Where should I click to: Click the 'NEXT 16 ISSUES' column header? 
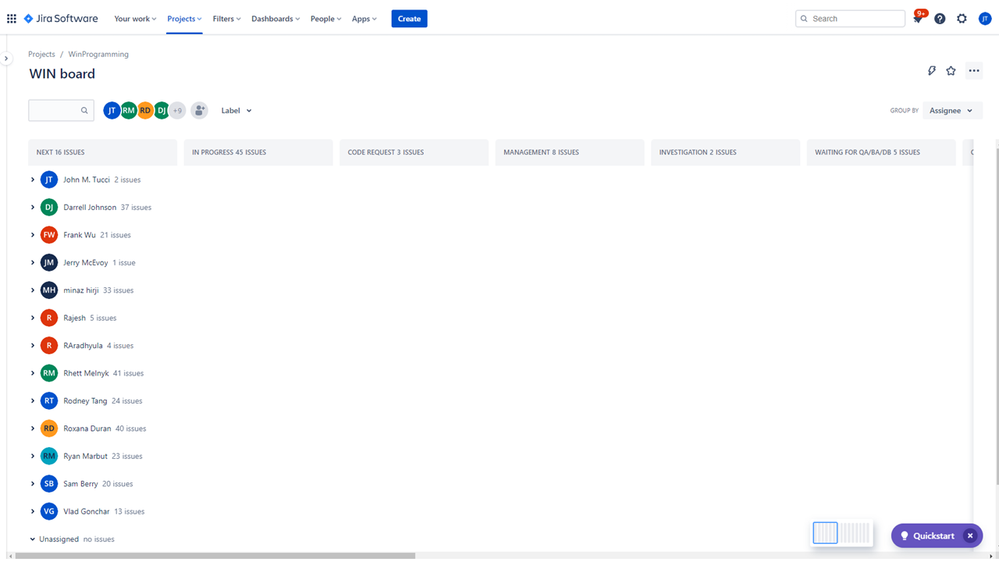(103, 152)
